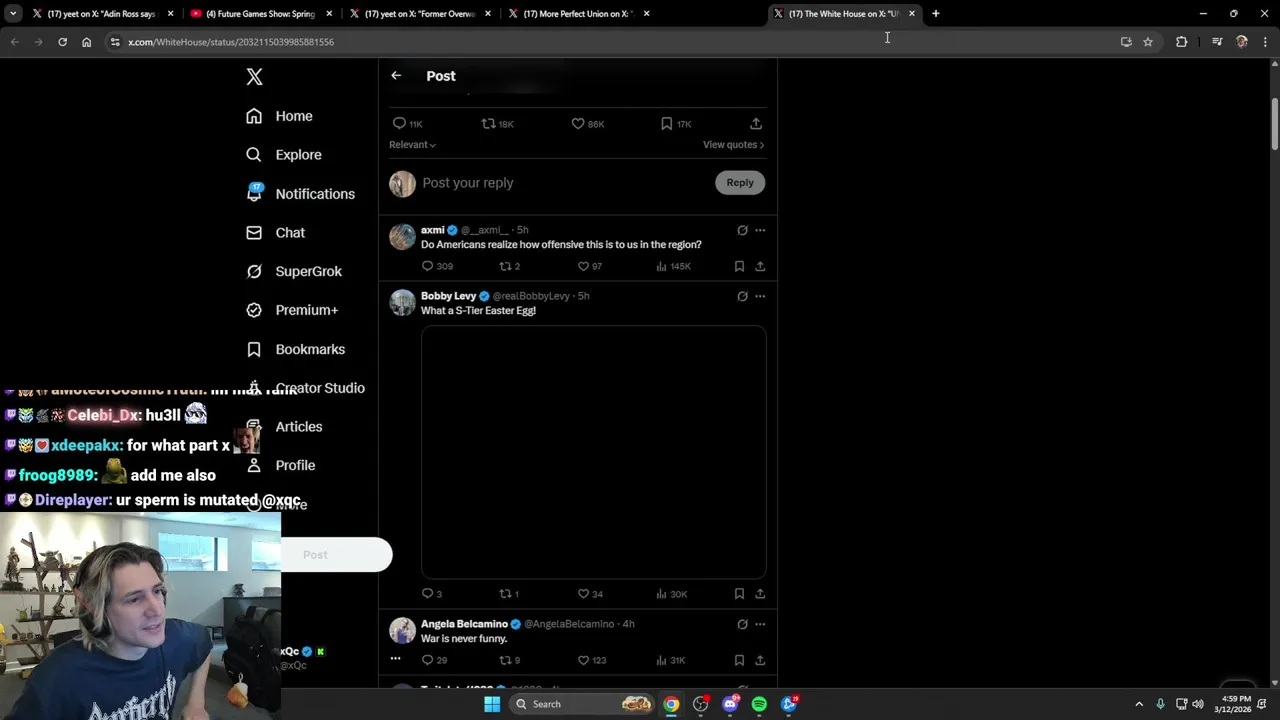1280x720 pixels.
Task: Bookmark Bobby Levy's reply
Action: tap(739, 594)
